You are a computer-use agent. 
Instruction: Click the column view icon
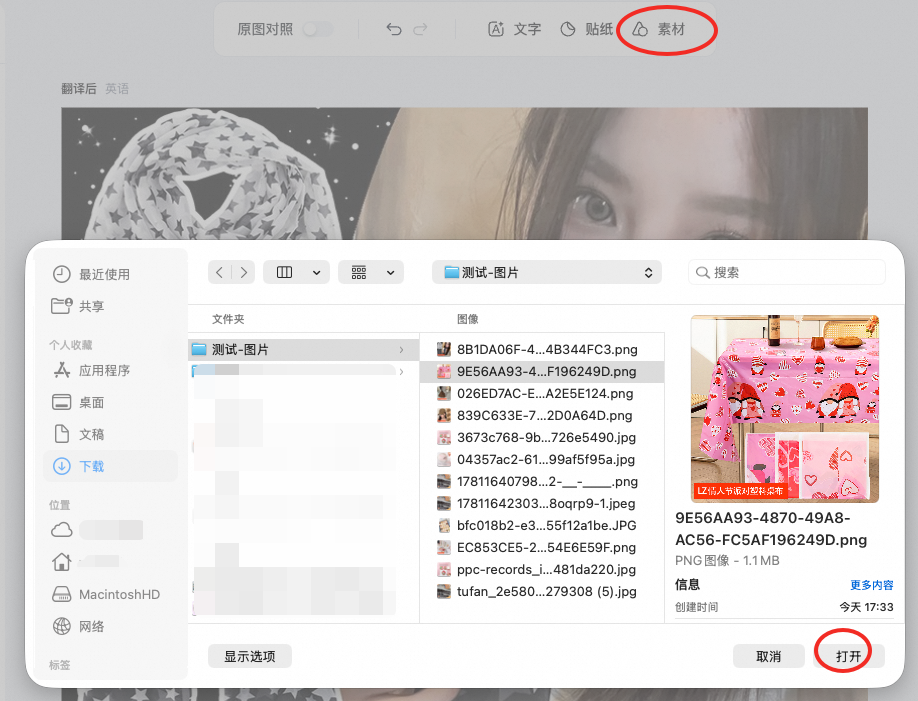[x=285, y=272]
